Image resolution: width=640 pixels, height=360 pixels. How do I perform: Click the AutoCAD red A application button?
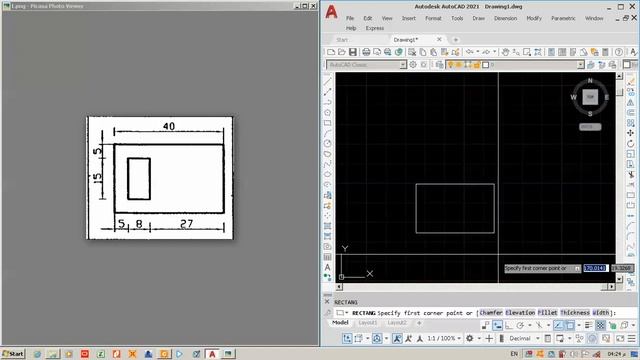[331, 12]
